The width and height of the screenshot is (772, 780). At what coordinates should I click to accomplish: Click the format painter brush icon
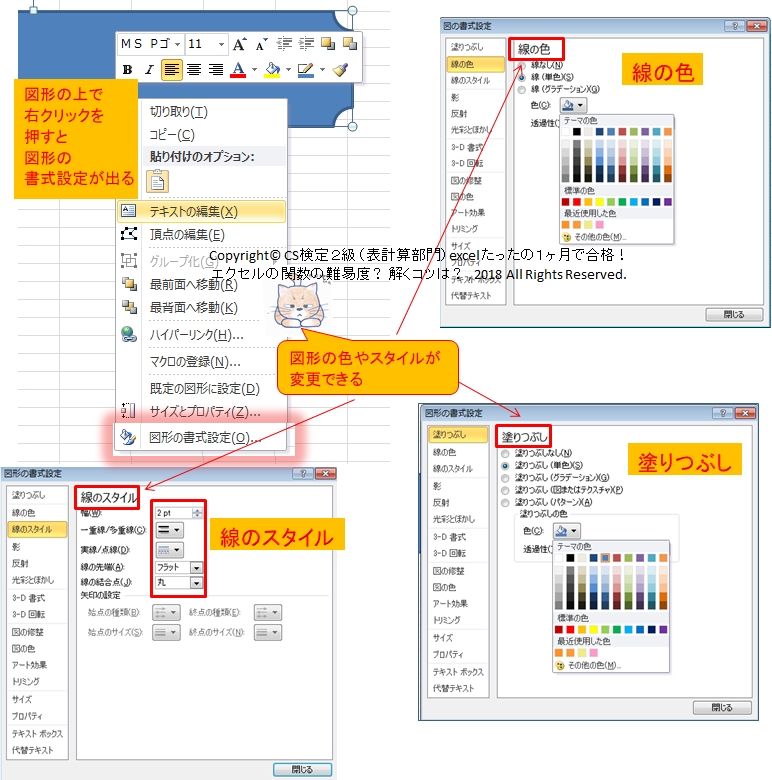click(x=340, y=70)
